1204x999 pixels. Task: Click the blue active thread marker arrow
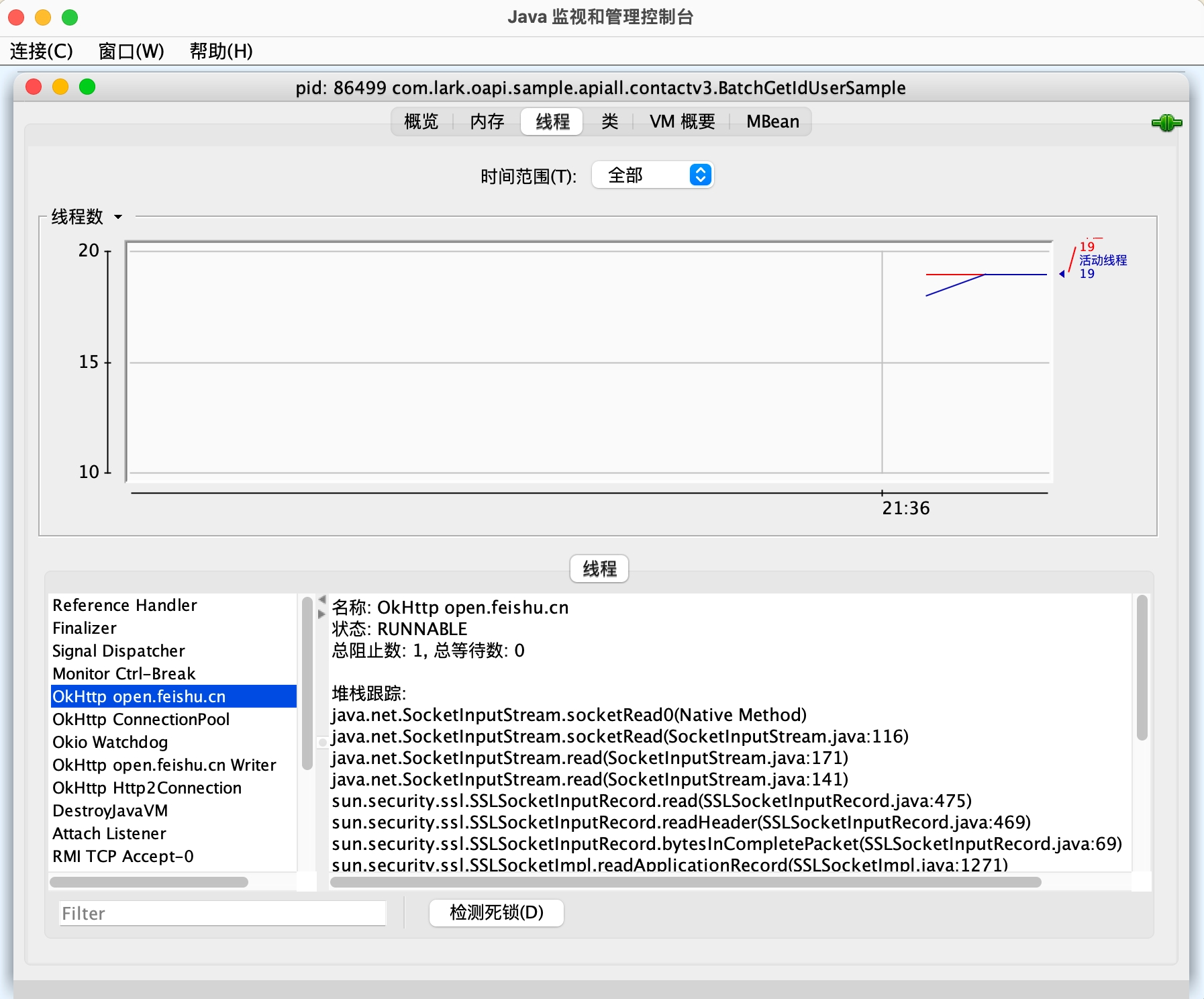pos(1062,274)
